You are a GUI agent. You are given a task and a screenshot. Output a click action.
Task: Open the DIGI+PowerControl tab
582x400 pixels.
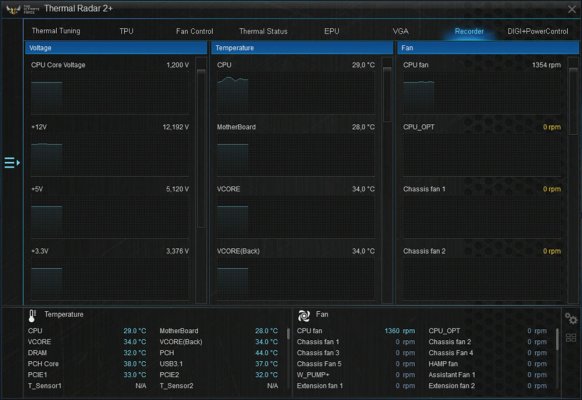point(537,31)
